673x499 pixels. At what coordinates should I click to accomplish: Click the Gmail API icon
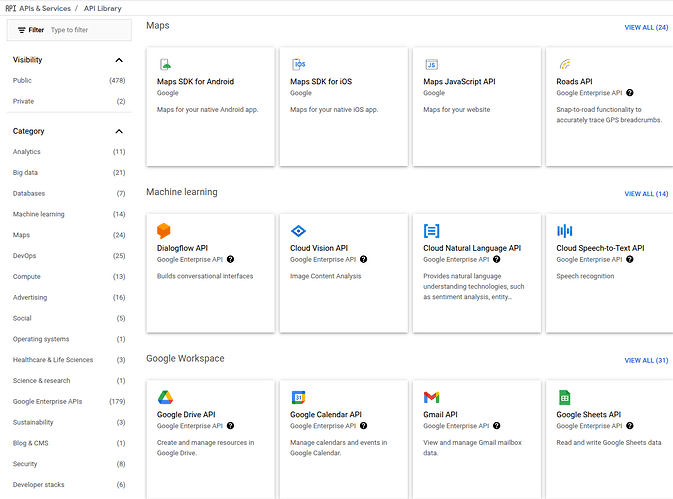point(431,397)
